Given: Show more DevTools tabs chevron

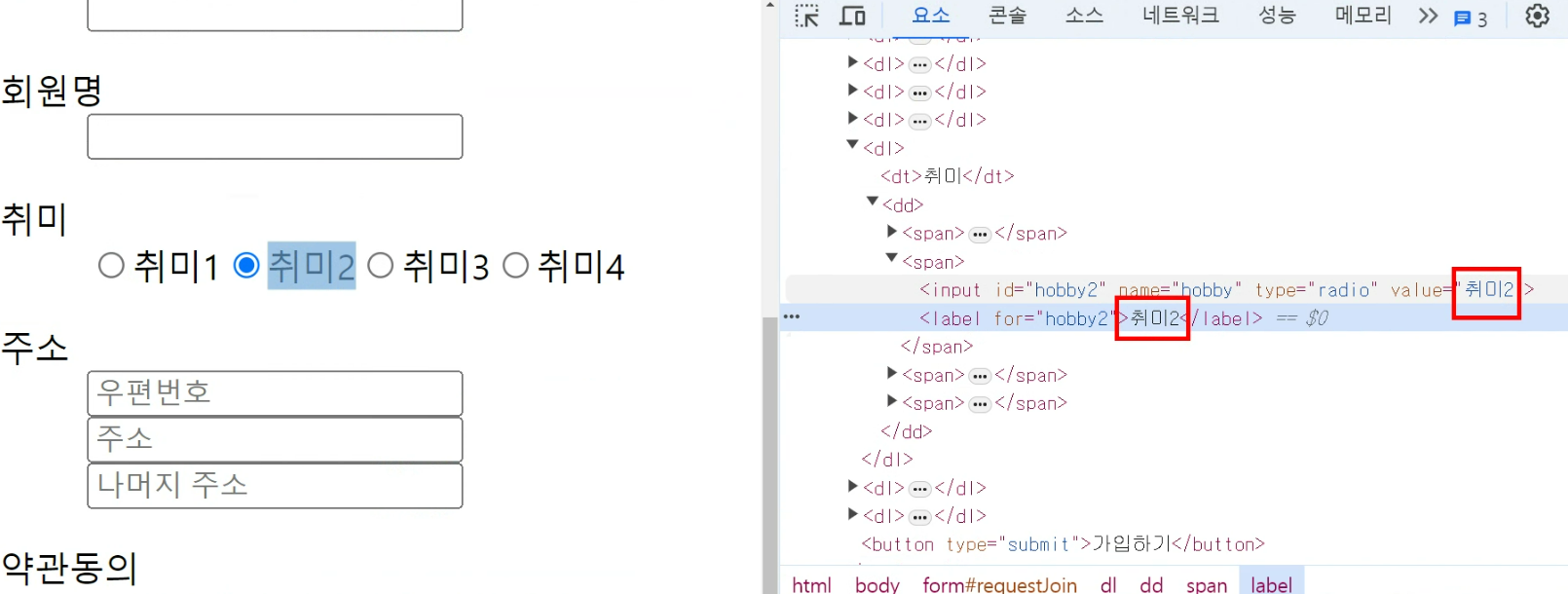Looking at the screenshot, I should [x=1428, y=16].
